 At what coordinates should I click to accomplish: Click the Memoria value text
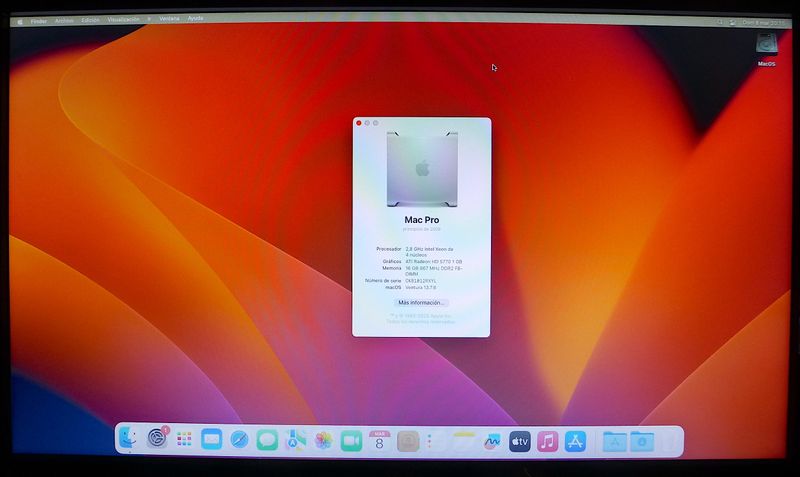pos(434,271)
